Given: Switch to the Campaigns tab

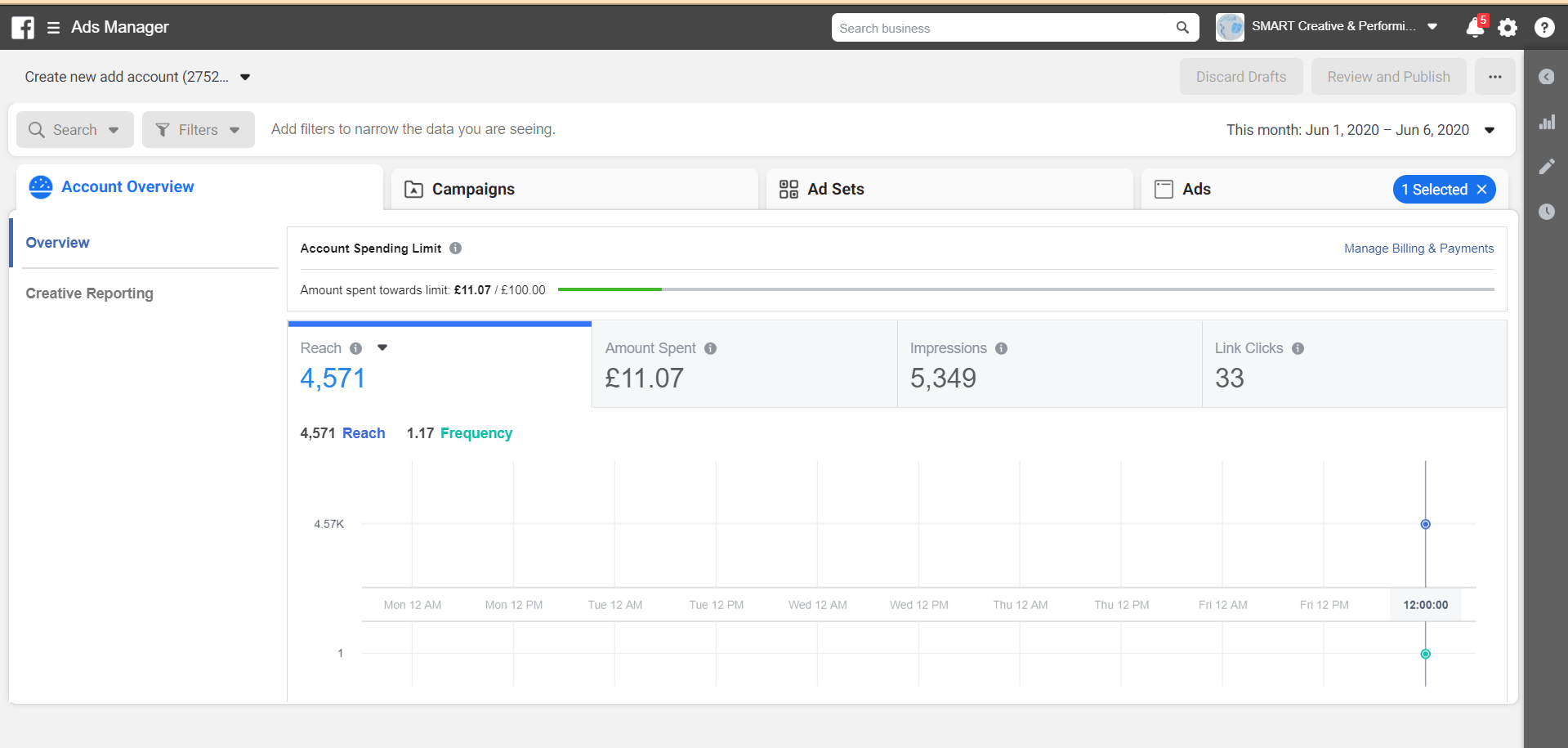Looking at the screenshot, I should [574, 190].
